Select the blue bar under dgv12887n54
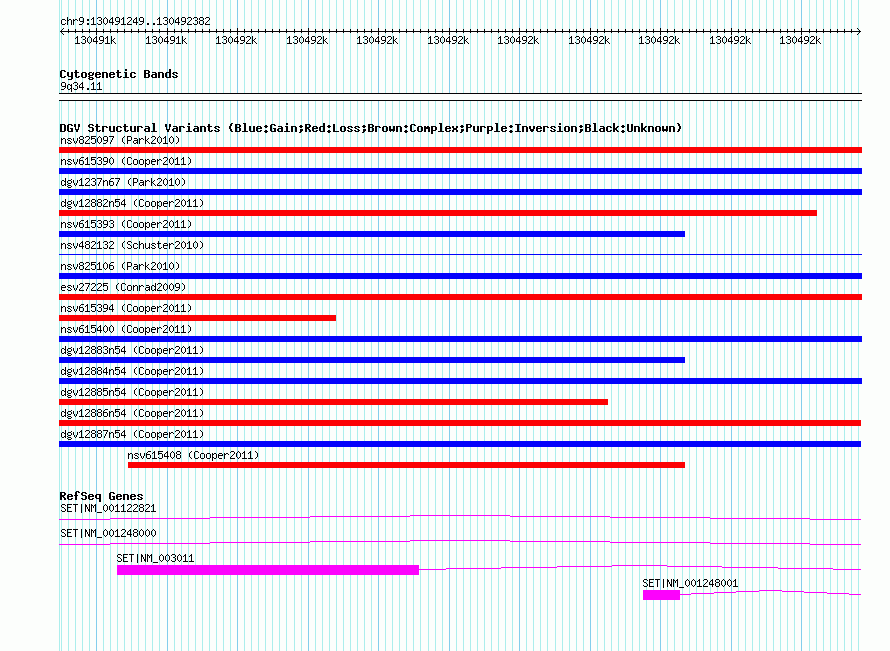 (460, 444)
